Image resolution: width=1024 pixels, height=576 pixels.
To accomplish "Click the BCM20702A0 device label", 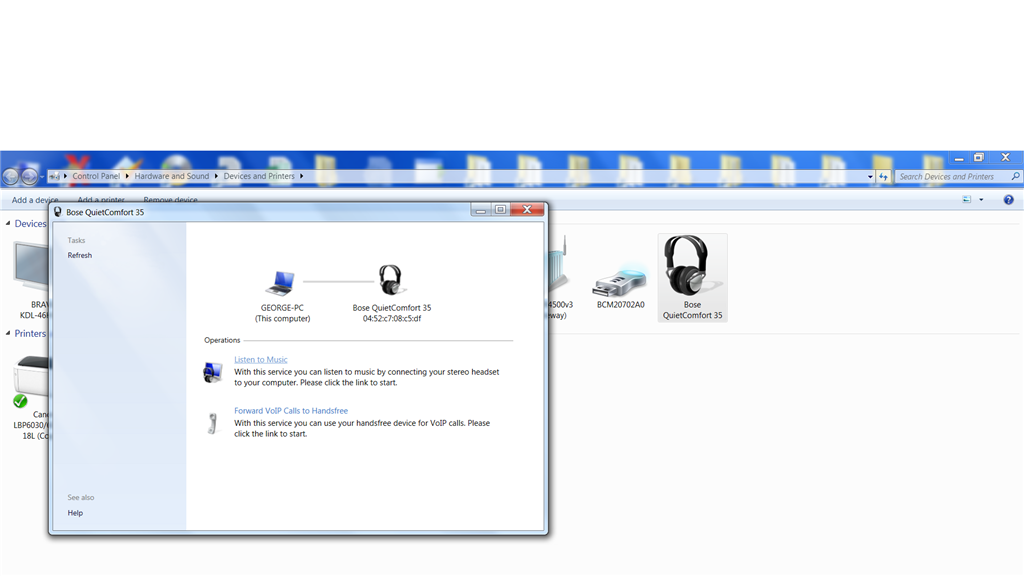I will click(x=620, y=305).
